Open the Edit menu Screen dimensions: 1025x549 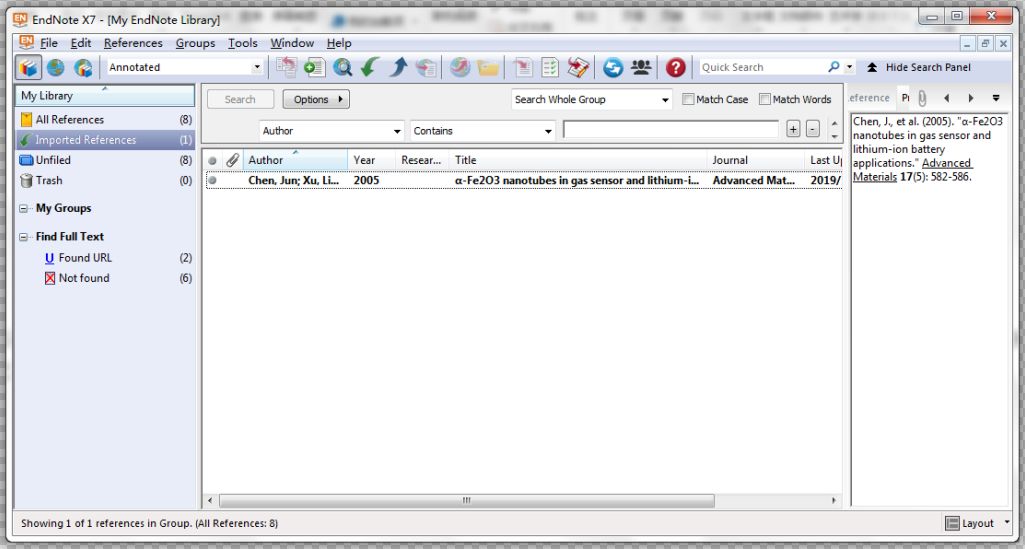click(81, 43)
